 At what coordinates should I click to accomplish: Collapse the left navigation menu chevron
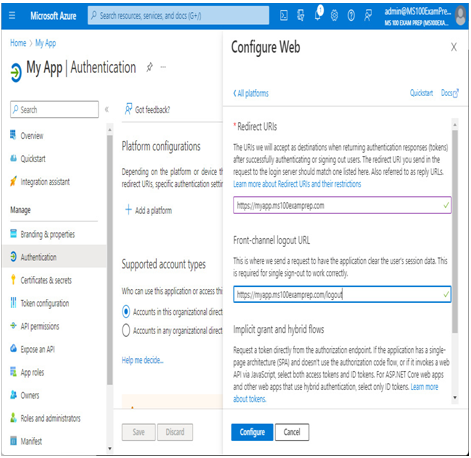[x=107, y=109]
